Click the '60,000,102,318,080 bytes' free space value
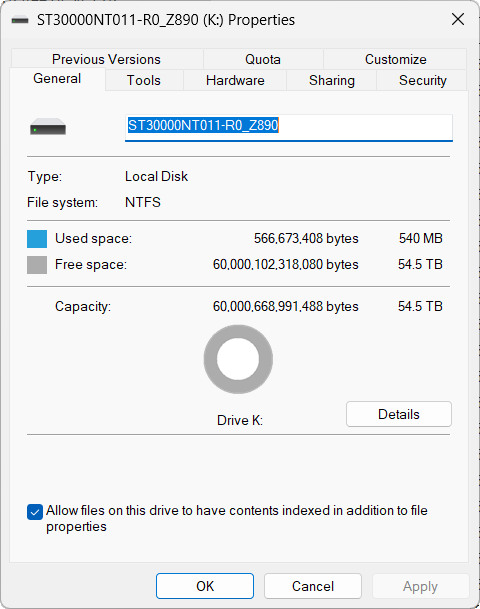The width and height of the screenshot is (480, 609). pos(285,264)
